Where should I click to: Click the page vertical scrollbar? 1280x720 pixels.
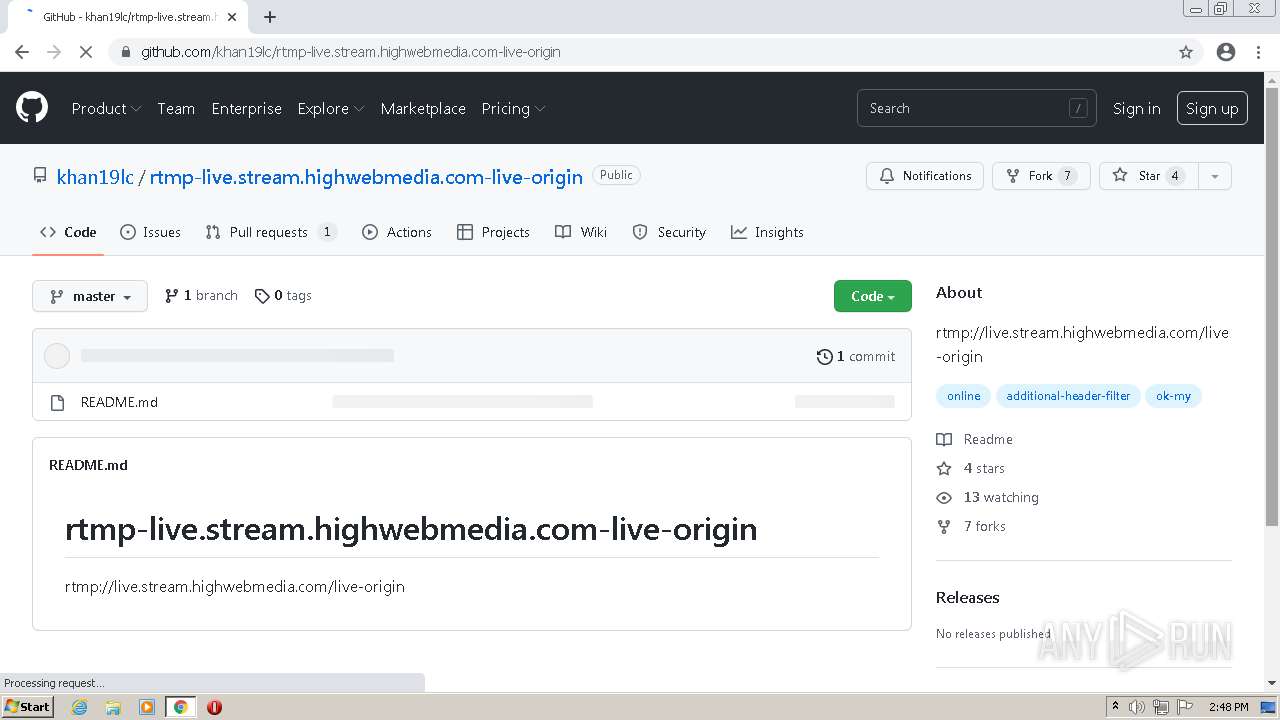(1272, 305)
